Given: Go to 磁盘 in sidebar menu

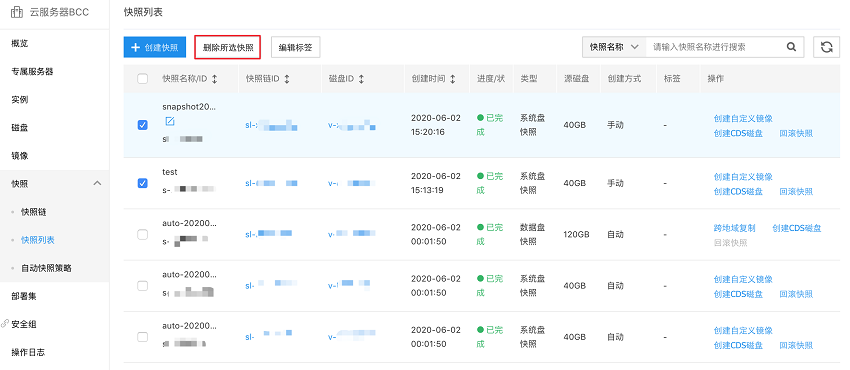Looking at the screenshot, I should pyautogui.click(x=20, y=128).
